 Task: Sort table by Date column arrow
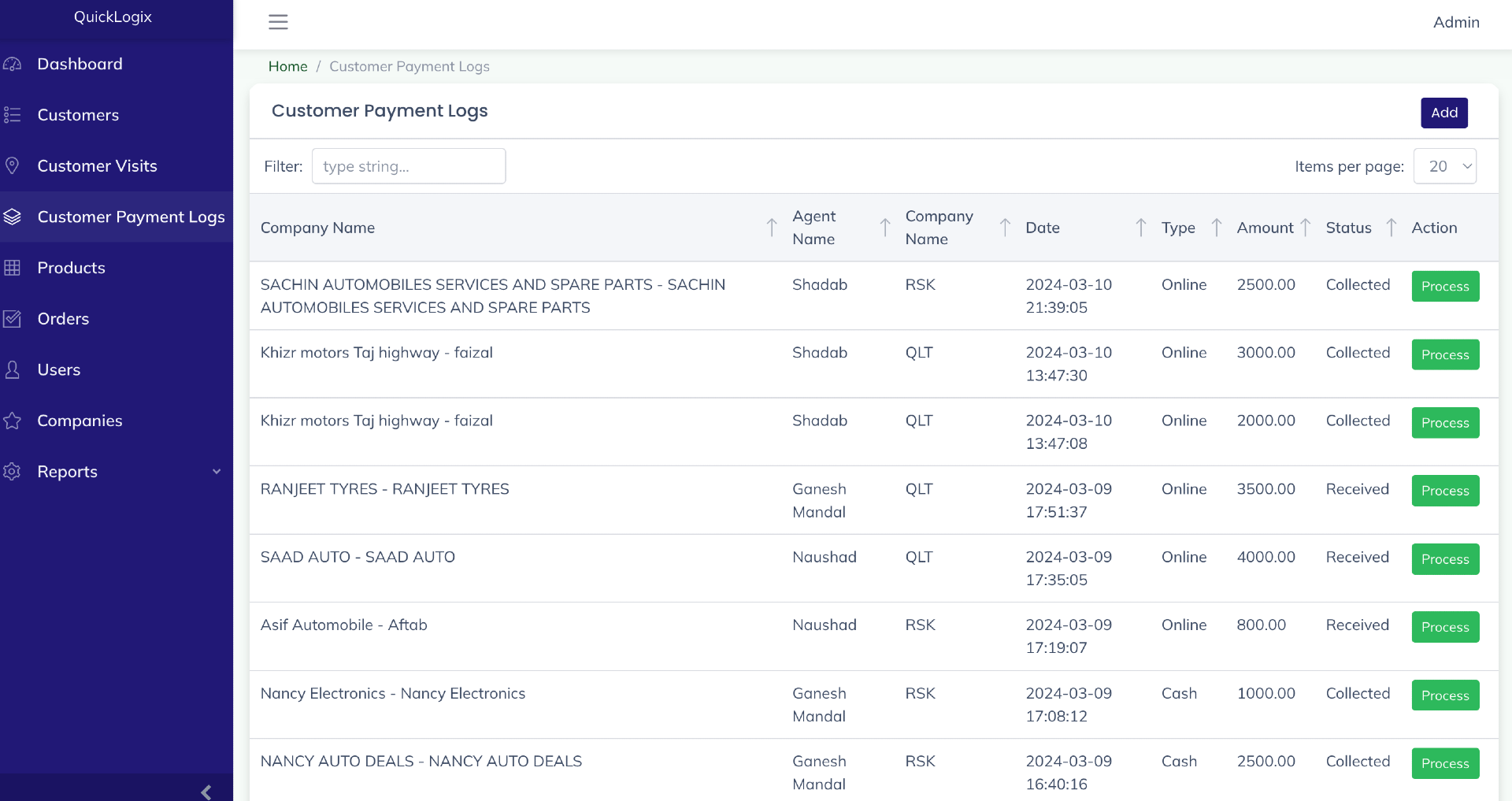point(1140,228)
